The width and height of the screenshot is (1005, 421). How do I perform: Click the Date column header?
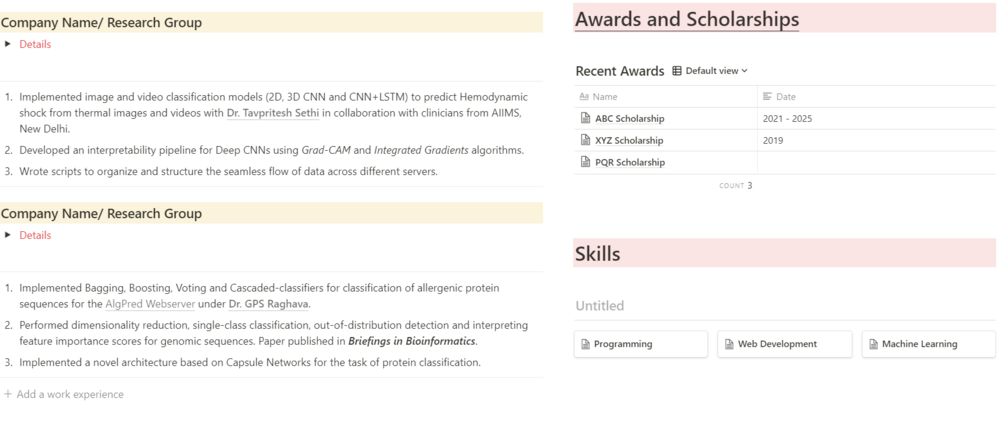tap(785, 97)
